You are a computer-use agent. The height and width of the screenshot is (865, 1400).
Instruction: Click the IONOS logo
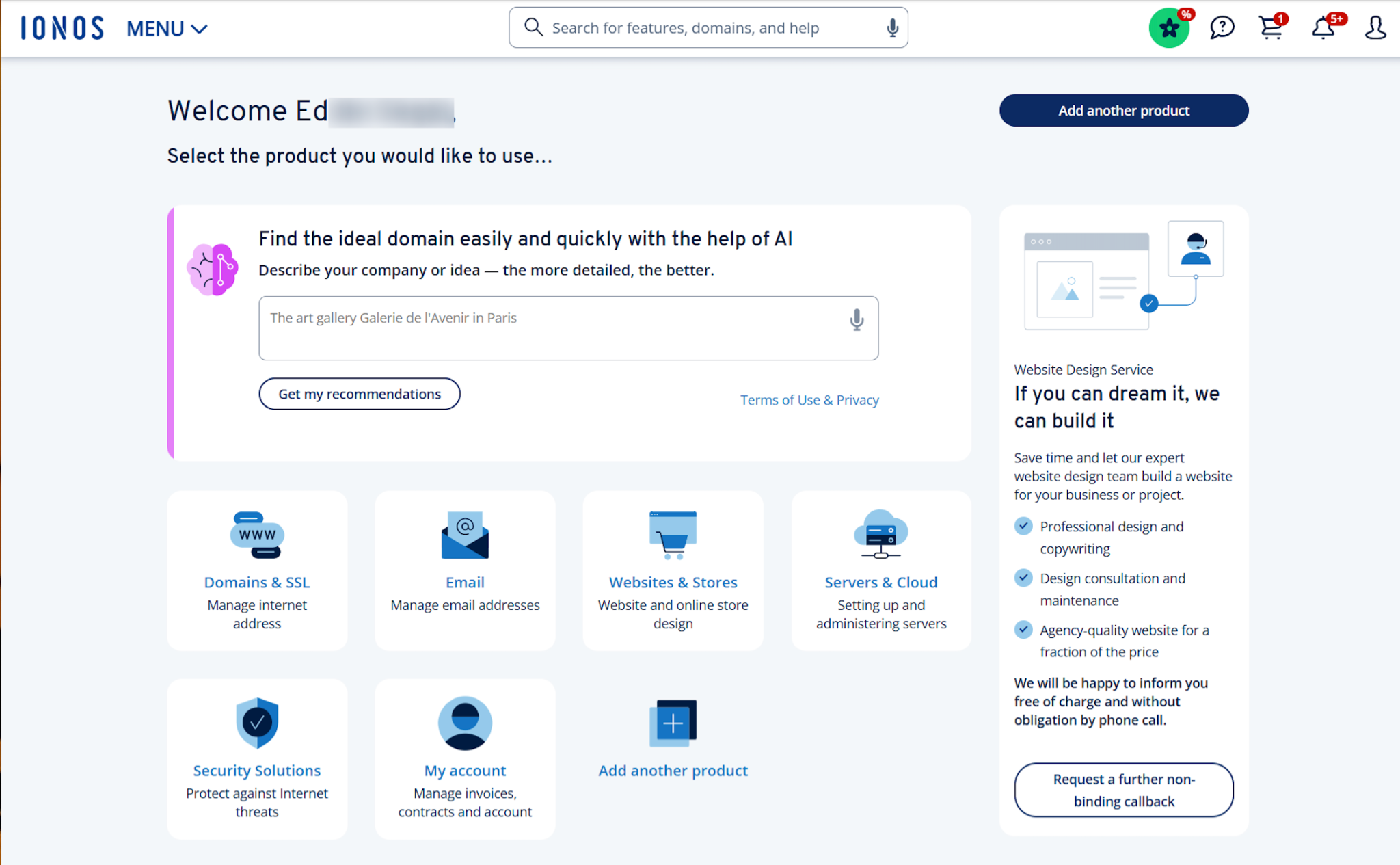coord(62,28)
